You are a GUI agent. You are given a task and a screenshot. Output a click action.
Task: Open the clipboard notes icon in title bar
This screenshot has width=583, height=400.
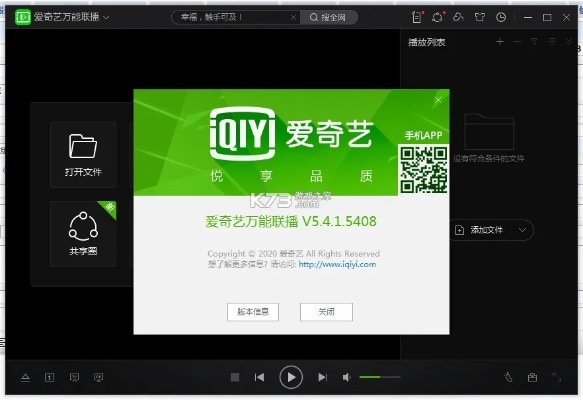418,17
